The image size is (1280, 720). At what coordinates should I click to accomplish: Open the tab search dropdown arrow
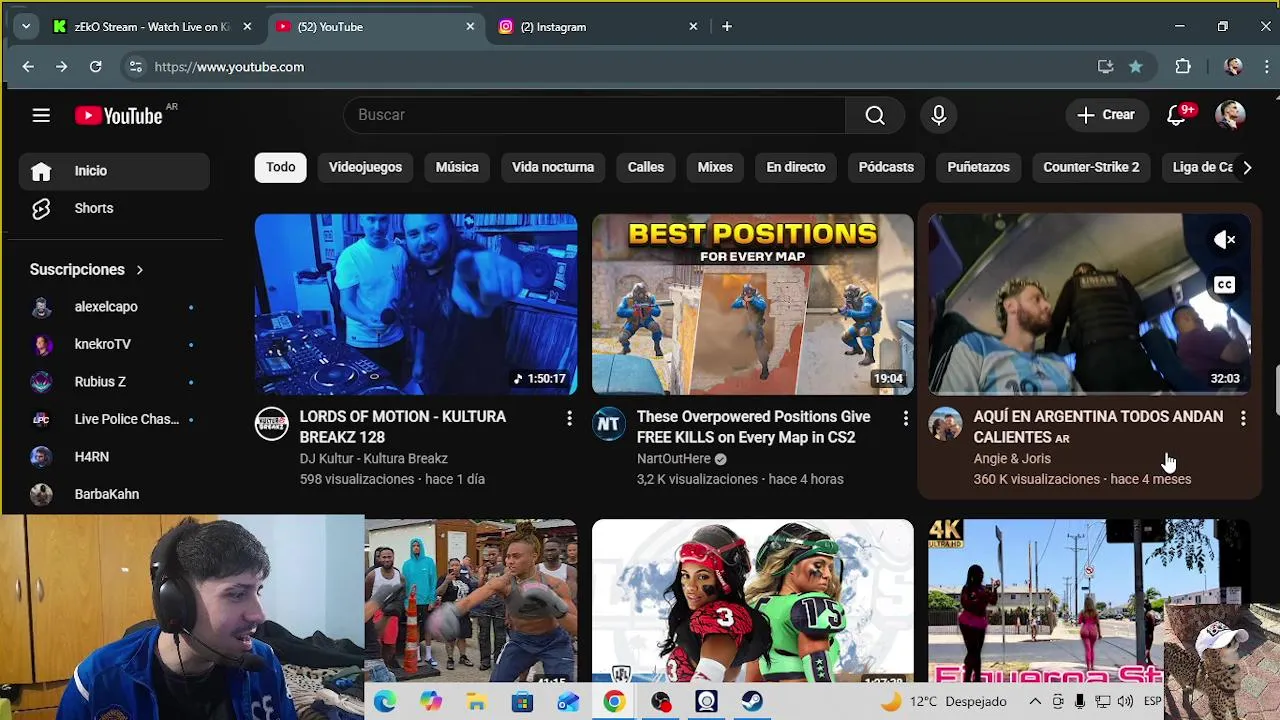[x=26, y=27]
